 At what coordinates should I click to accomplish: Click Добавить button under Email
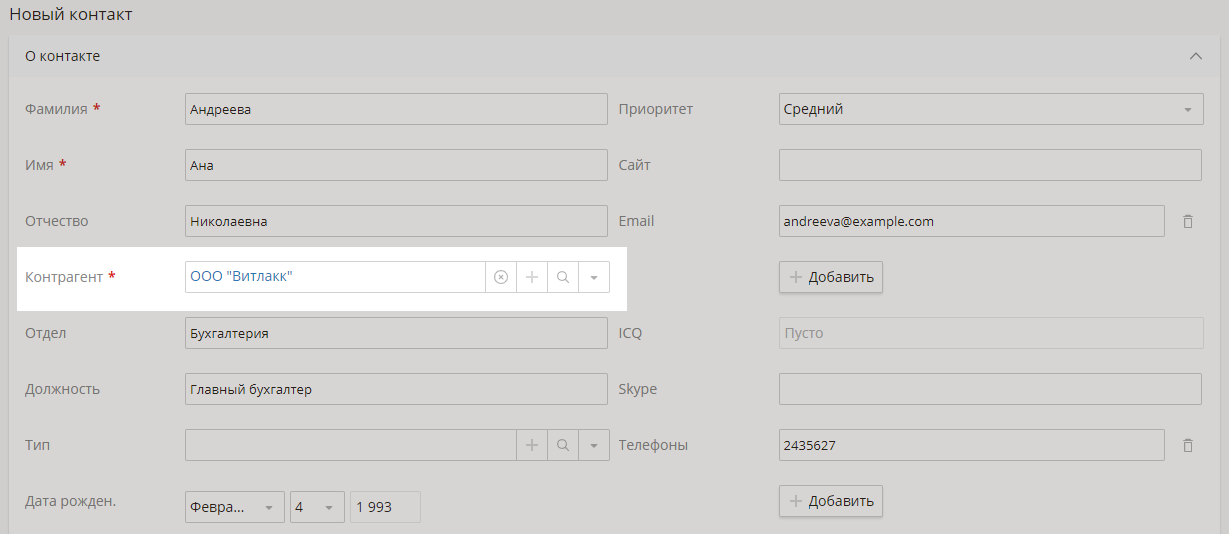pos(831,277)
